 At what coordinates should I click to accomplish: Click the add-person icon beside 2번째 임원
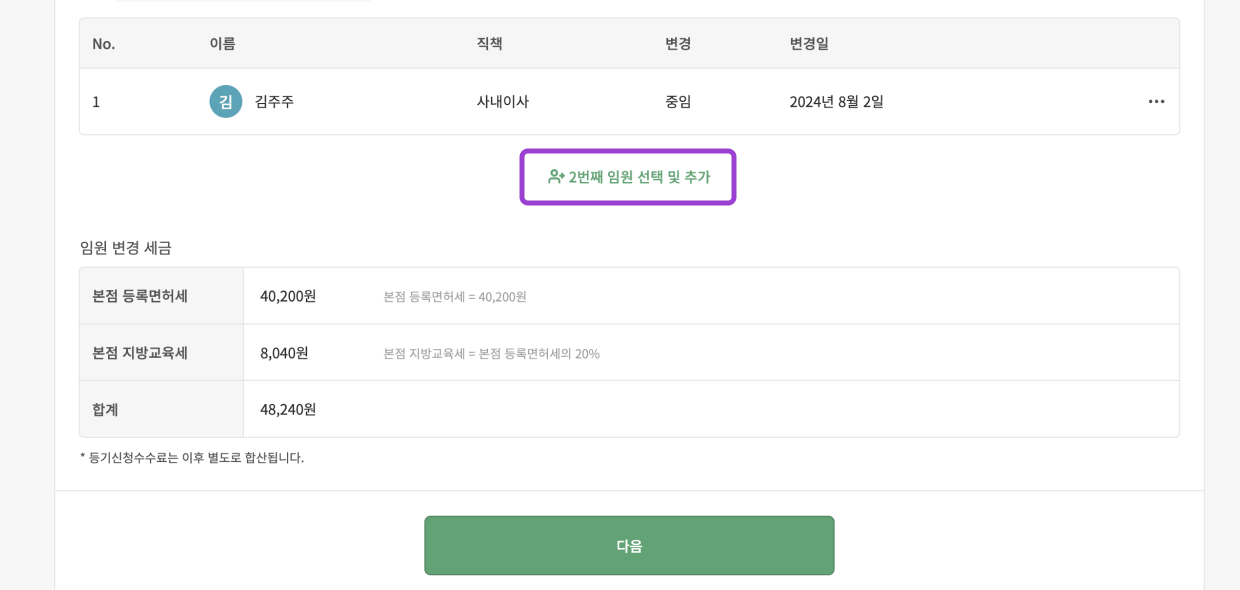pos(556,177)
